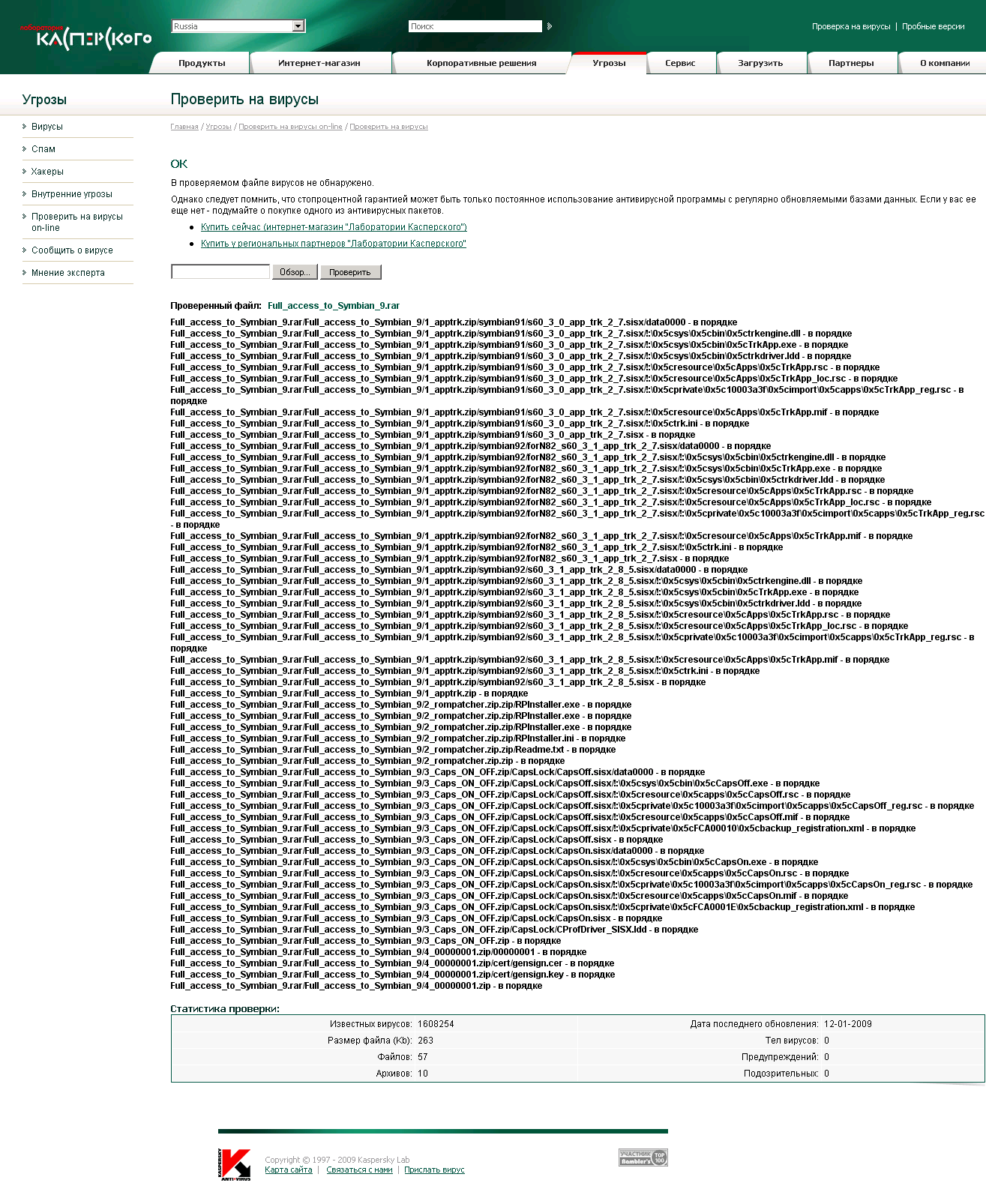This screenshot has width=986, height=1204.
Task: Click the scan line ending in 1_apptrk.zip
Action: point(349,693)
